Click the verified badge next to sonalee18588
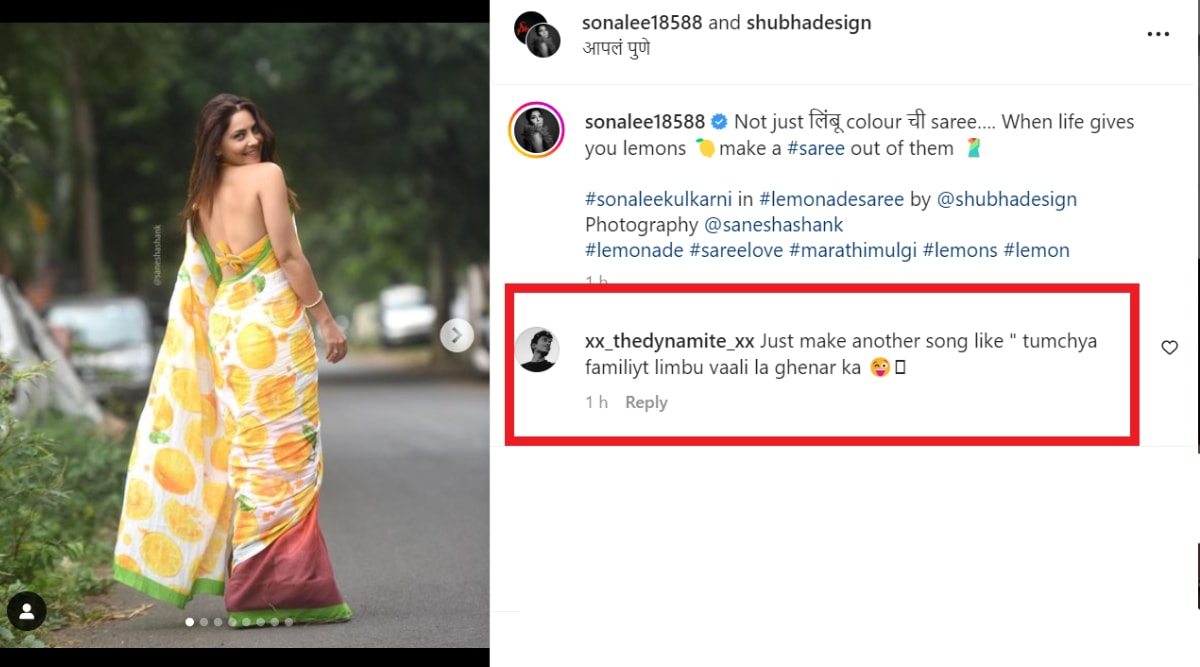Viewport: 1200px width, 667px height. coord(719,122)
